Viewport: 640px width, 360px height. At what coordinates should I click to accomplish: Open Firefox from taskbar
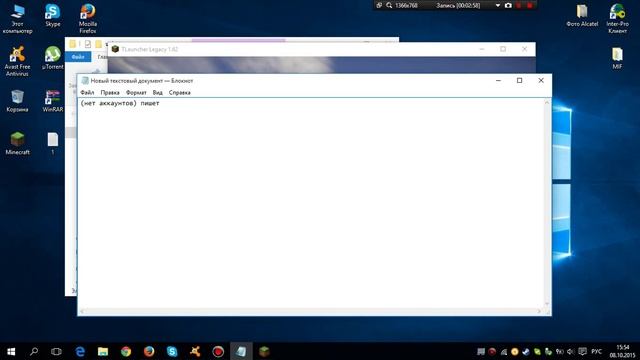point(149,351)
